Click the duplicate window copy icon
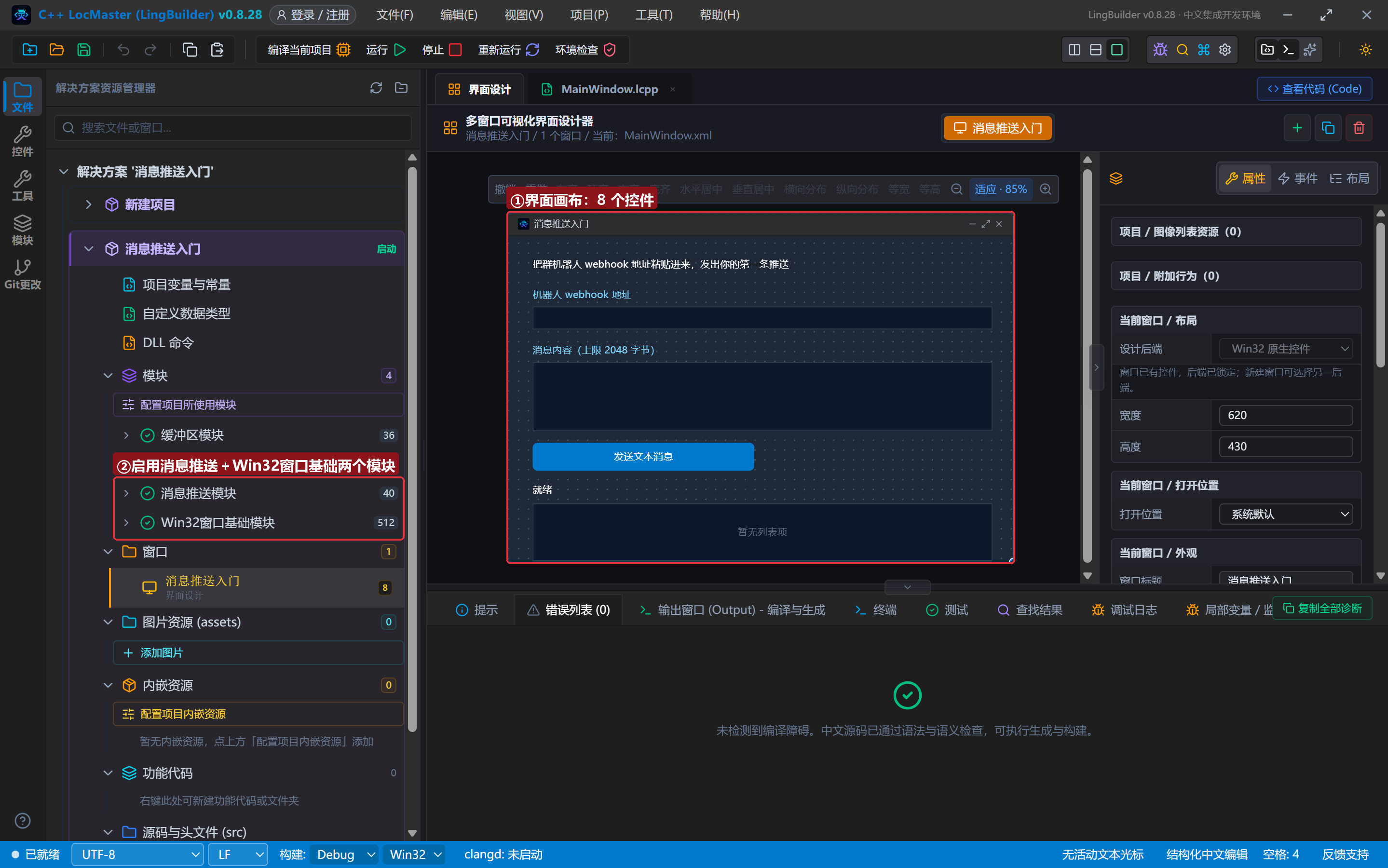This screenshot has height=868, width=1388. 1328,128
